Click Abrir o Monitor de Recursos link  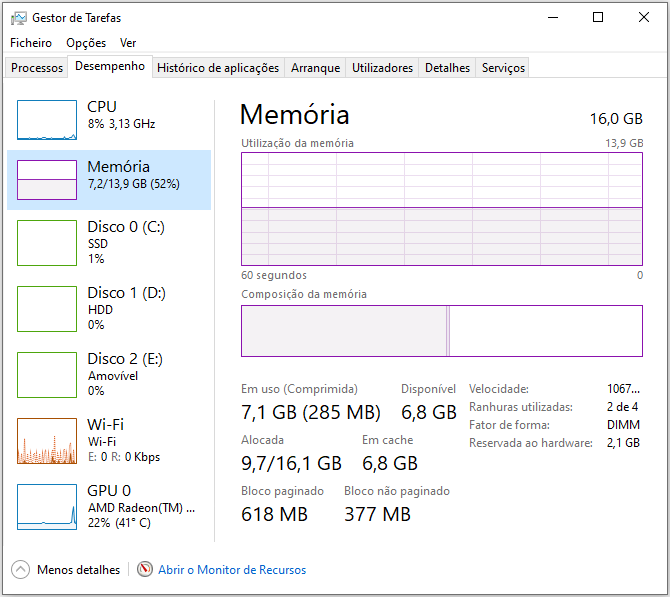click(232, 570)
